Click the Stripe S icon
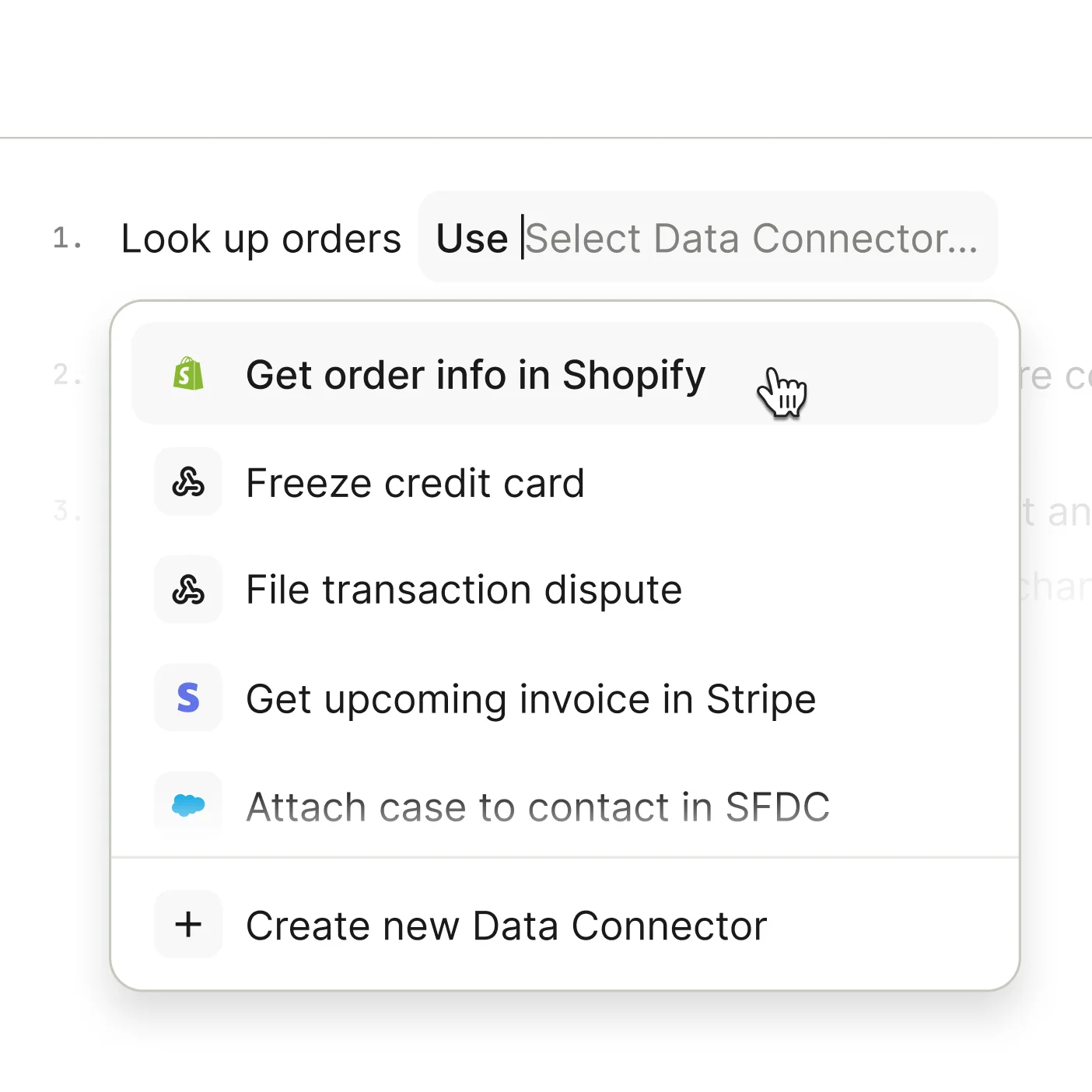 coord(187,698)
